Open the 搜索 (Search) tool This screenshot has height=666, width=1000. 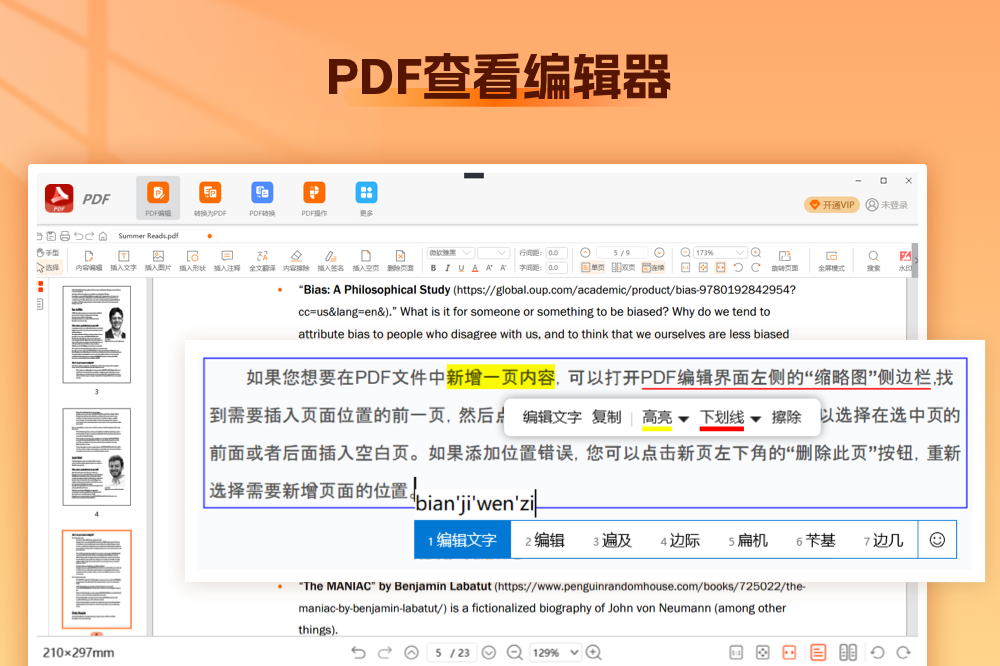tap(872, 259)
